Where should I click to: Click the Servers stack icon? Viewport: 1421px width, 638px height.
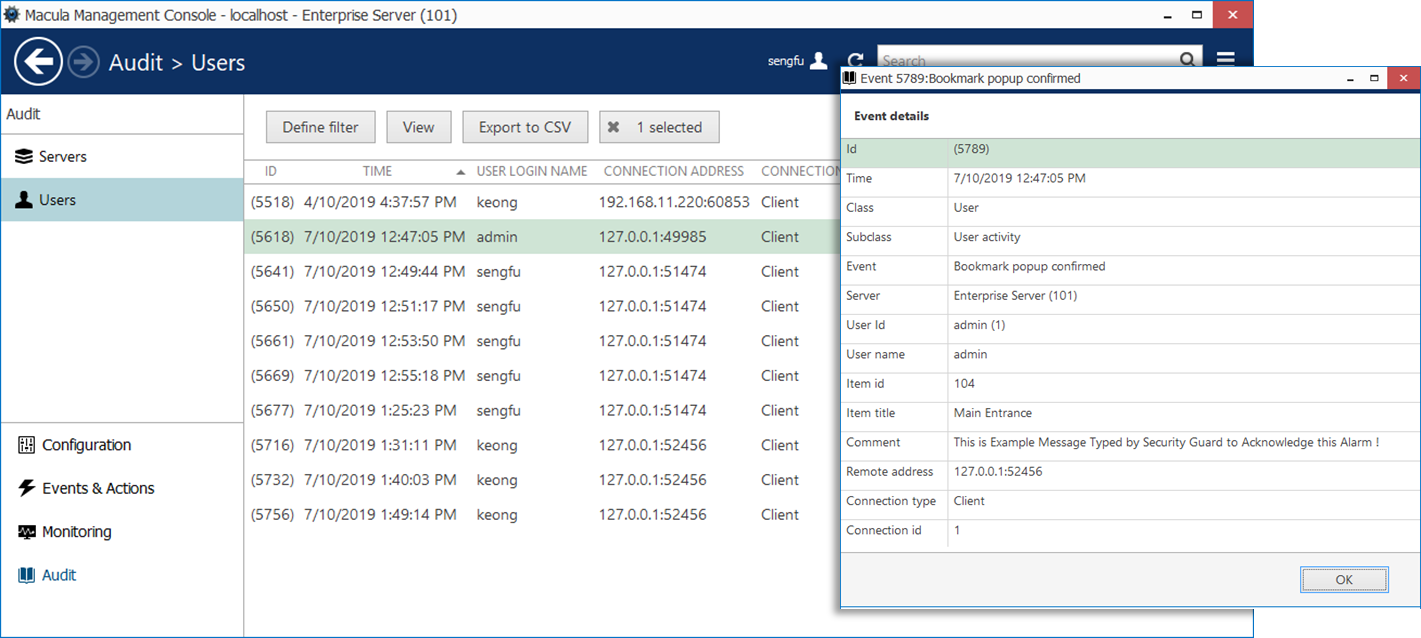24,157
